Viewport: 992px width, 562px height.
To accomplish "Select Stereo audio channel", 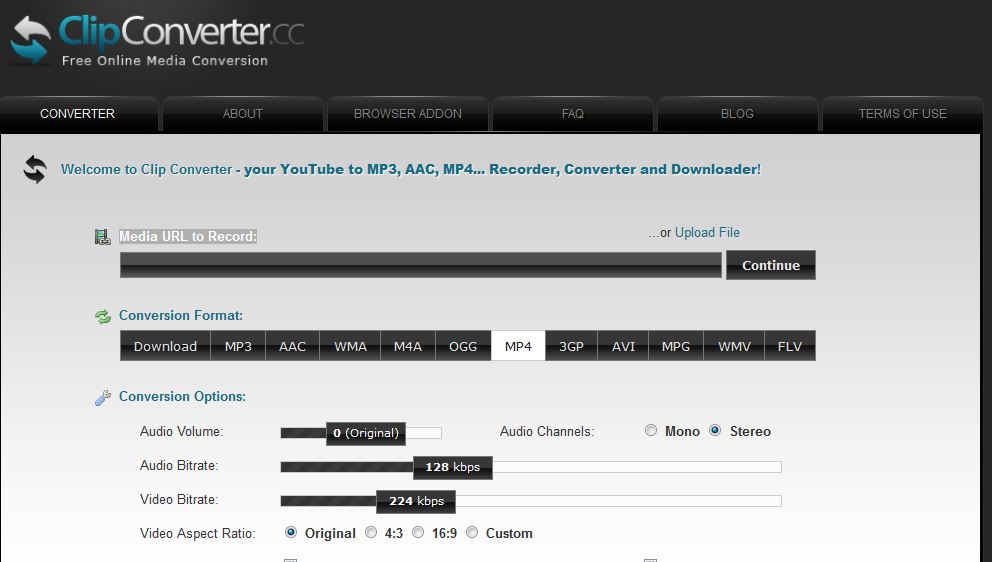I will pyautogui.click(x=715, y=430).
